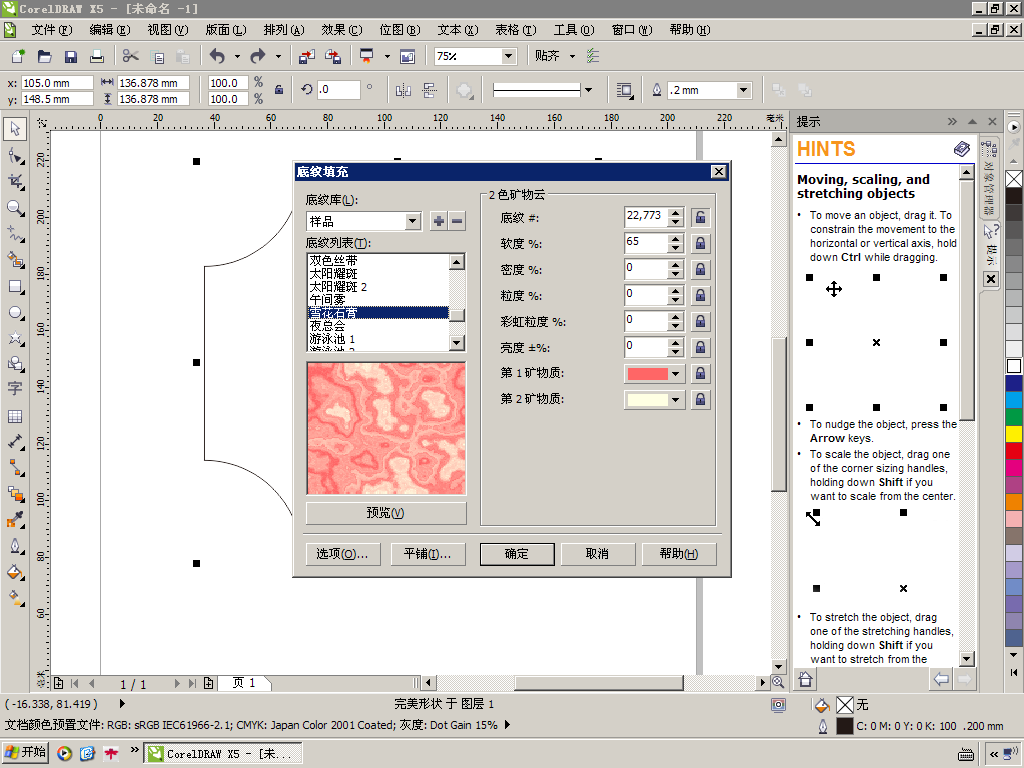Screen dimensions: 1024x768
Task: Select the Rectangle tool
Action: click(x=15, y=287)
